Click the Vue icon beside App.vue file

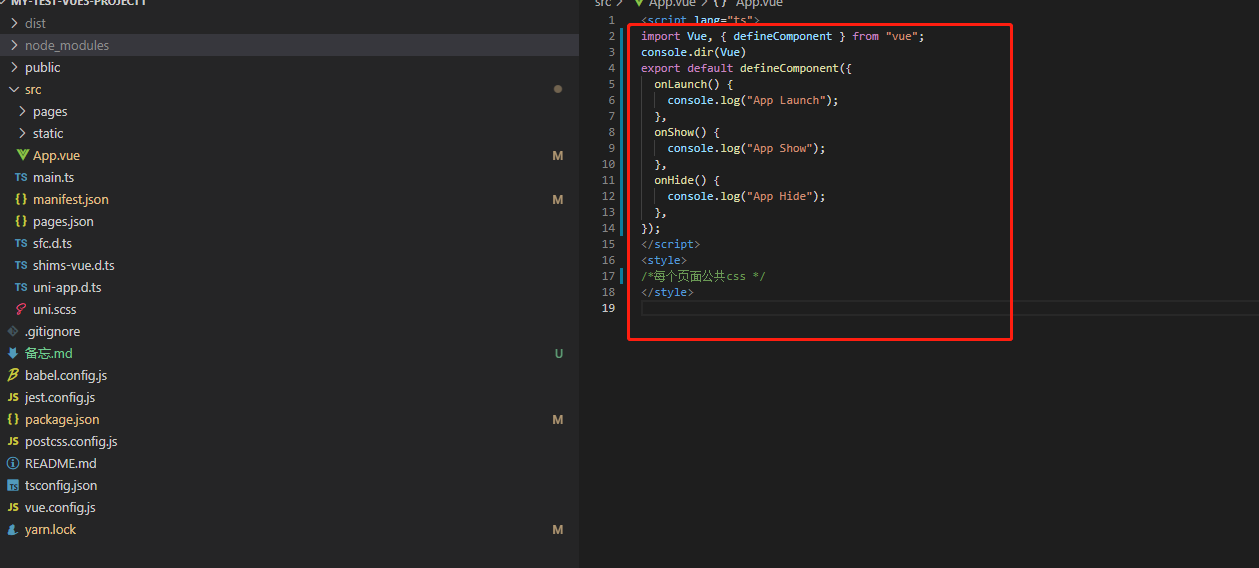coord(22,155)
